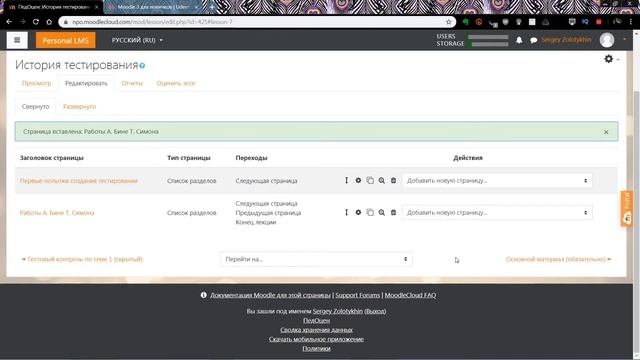Click the Заголовок страницы column header
640x360 pixels.
[52, 158]
